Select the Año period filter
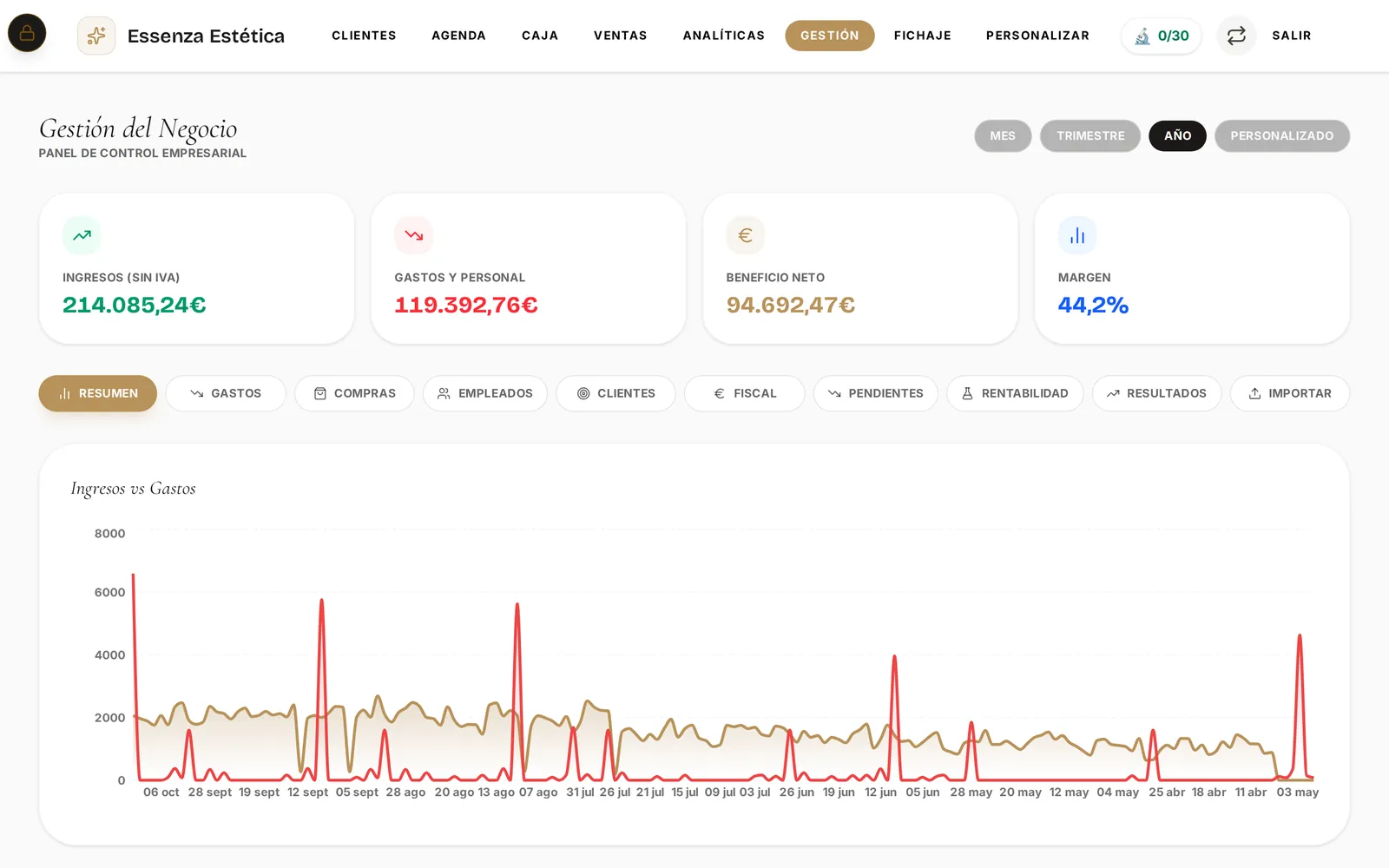 point(1177,135)
